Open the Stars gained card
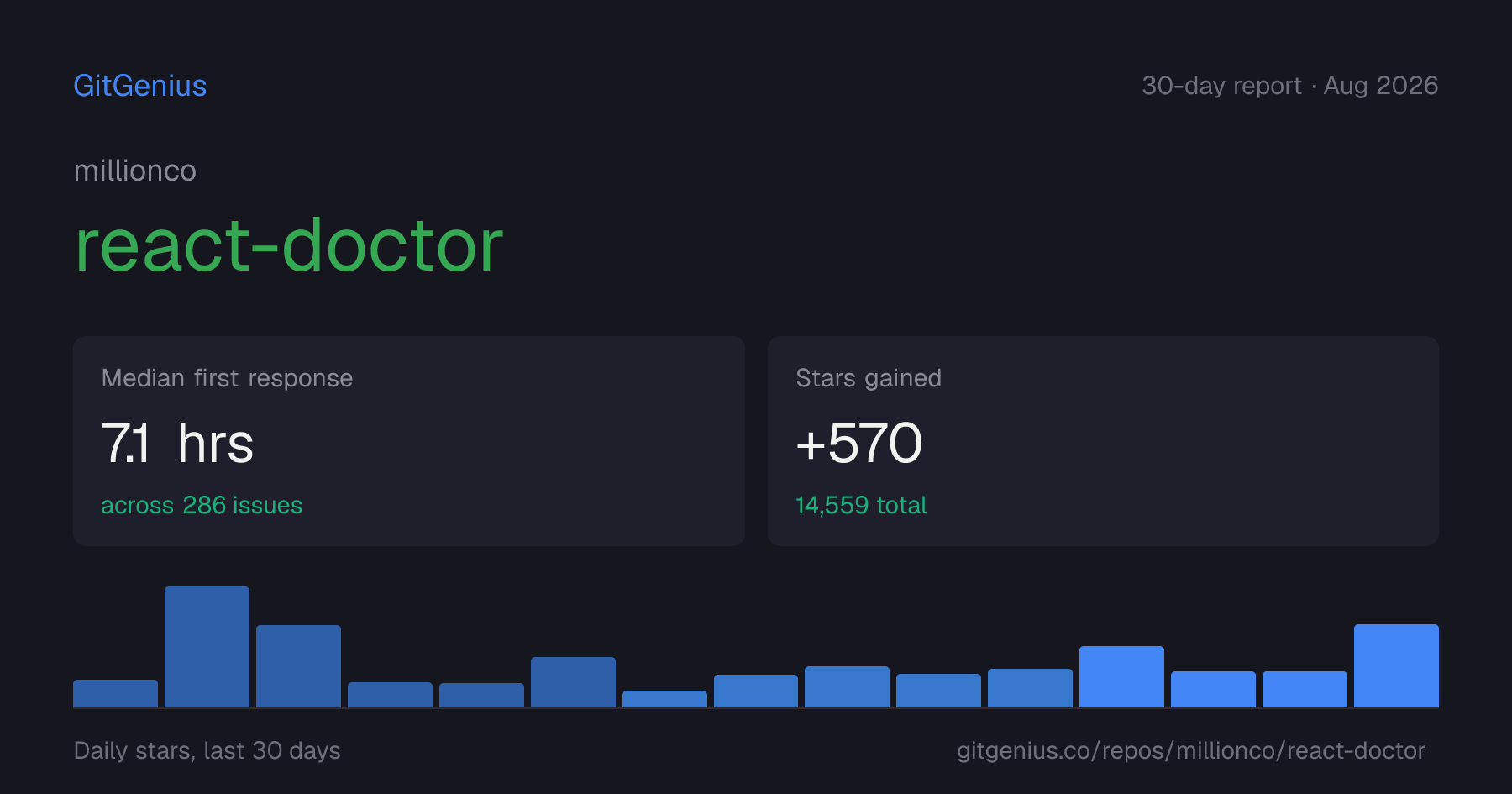The image size is (1512, 794). [1103, 441]
